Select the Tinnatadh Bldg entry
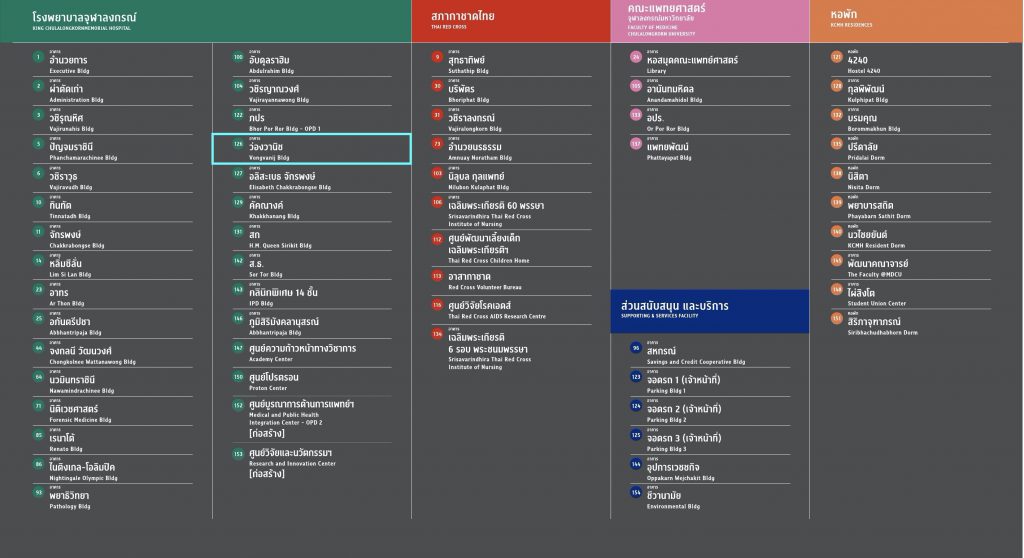Viewport: 1024px width, 558px height. [112, 207]
